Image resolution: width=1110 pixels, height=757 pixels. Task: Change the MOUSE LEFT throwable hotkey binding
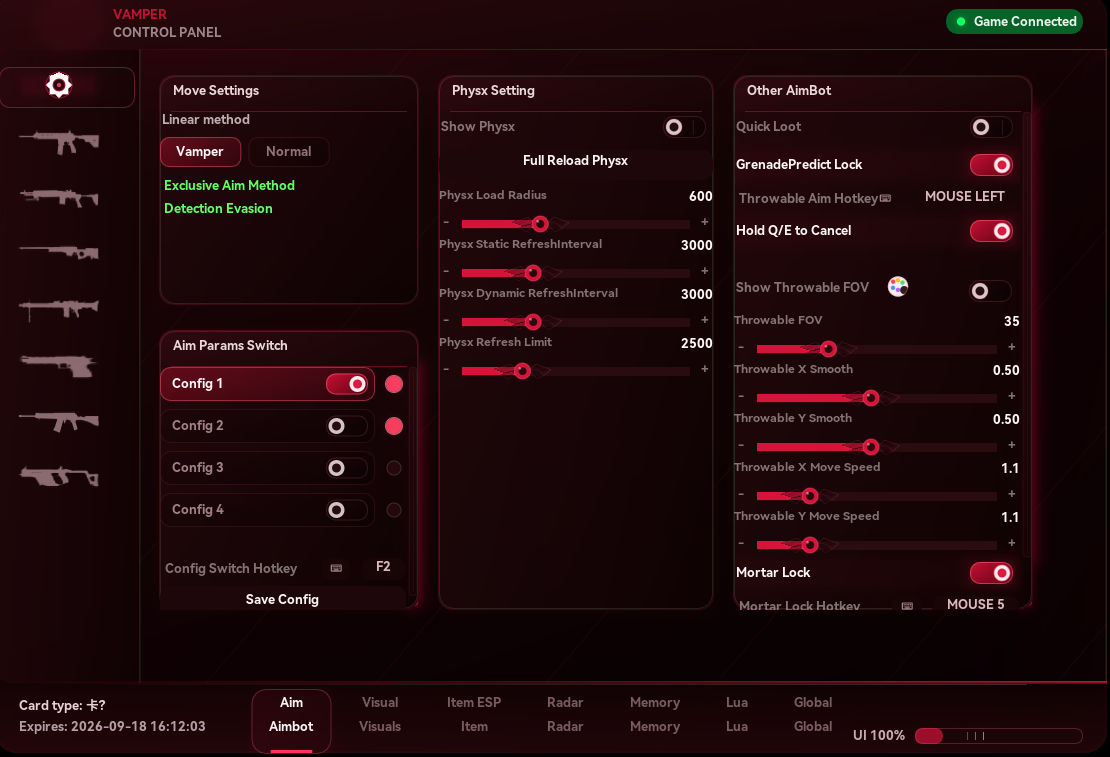[965, 197]
